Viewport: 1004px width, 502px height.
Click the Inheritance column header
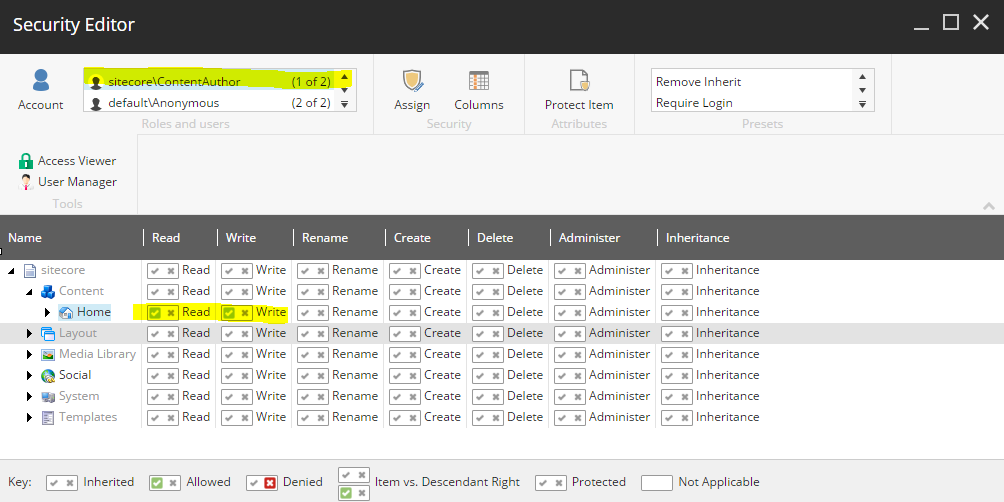point(697,238)
